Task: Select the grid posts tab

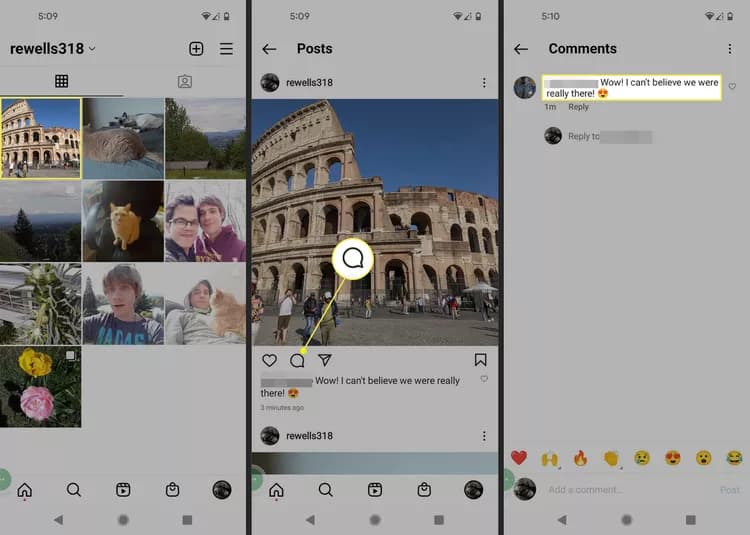Action: click(x=62, y=81)
